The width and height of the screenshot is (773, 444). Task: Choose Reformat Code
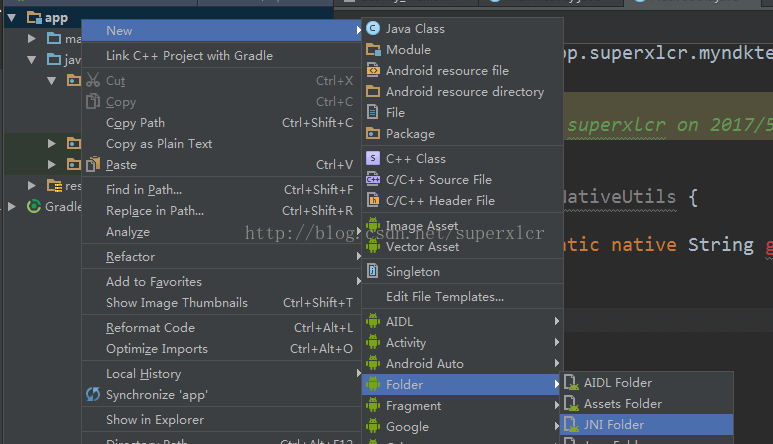222,328
